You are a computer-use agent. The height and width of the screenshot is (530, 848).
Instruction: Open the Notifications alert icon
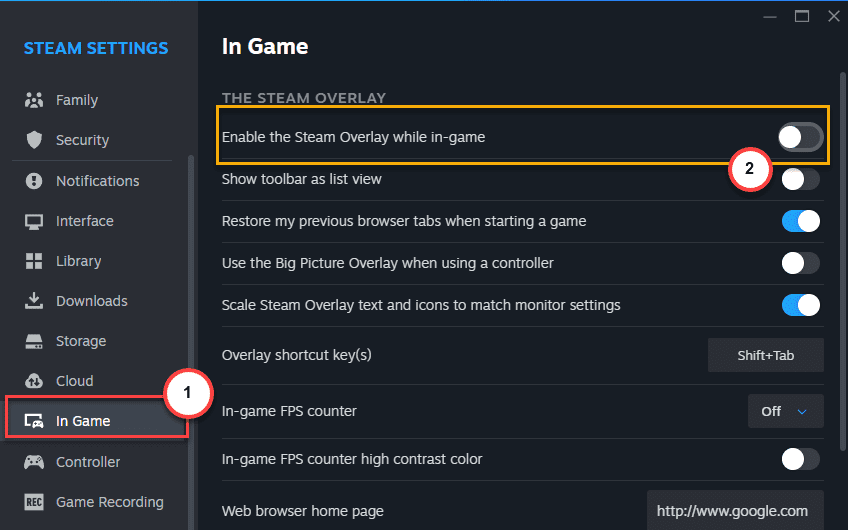click(x=34, y=181)
